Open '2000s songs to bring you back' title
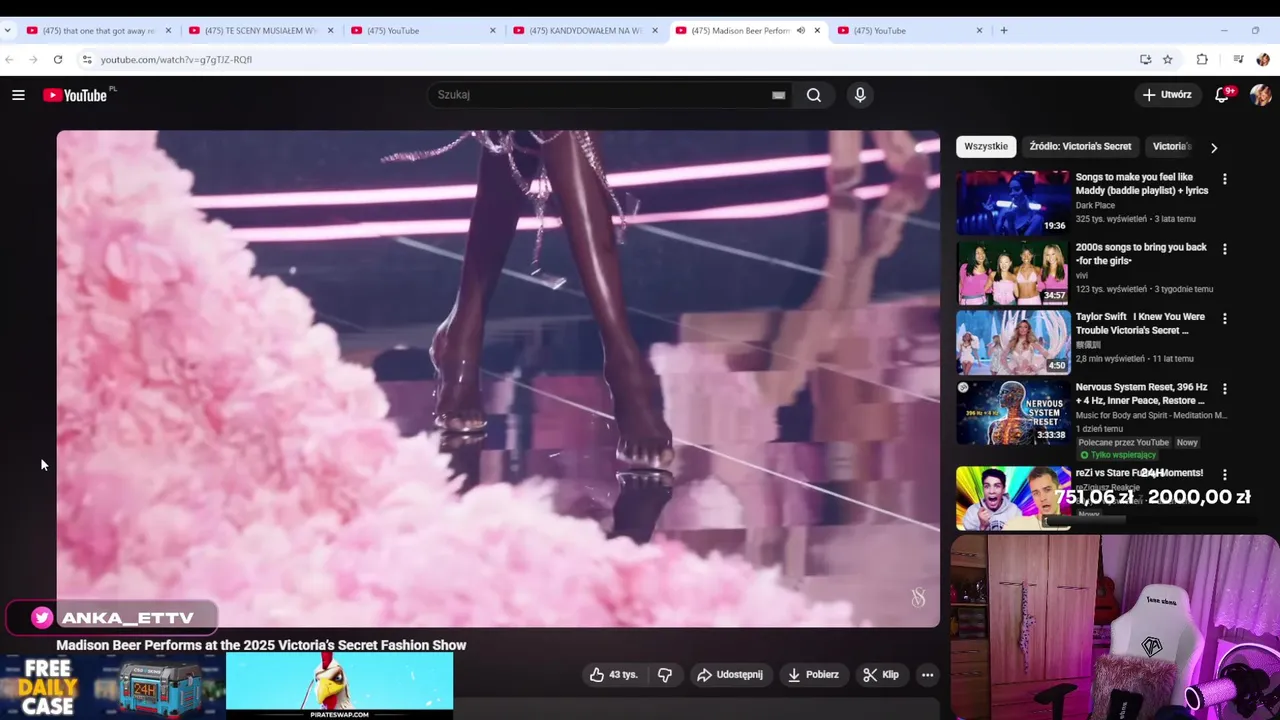1280x720 pixels. pyautogui.click(x=1141, y=254)
